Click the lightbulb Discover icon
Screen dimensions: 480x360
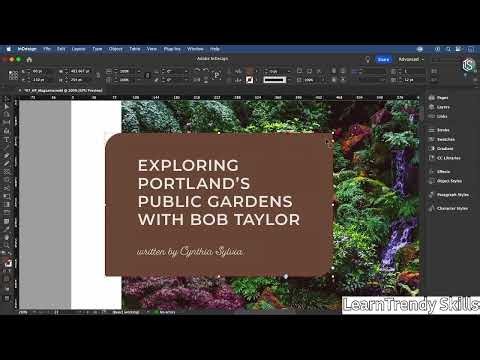pyautogui.click(x=368, y=60)
